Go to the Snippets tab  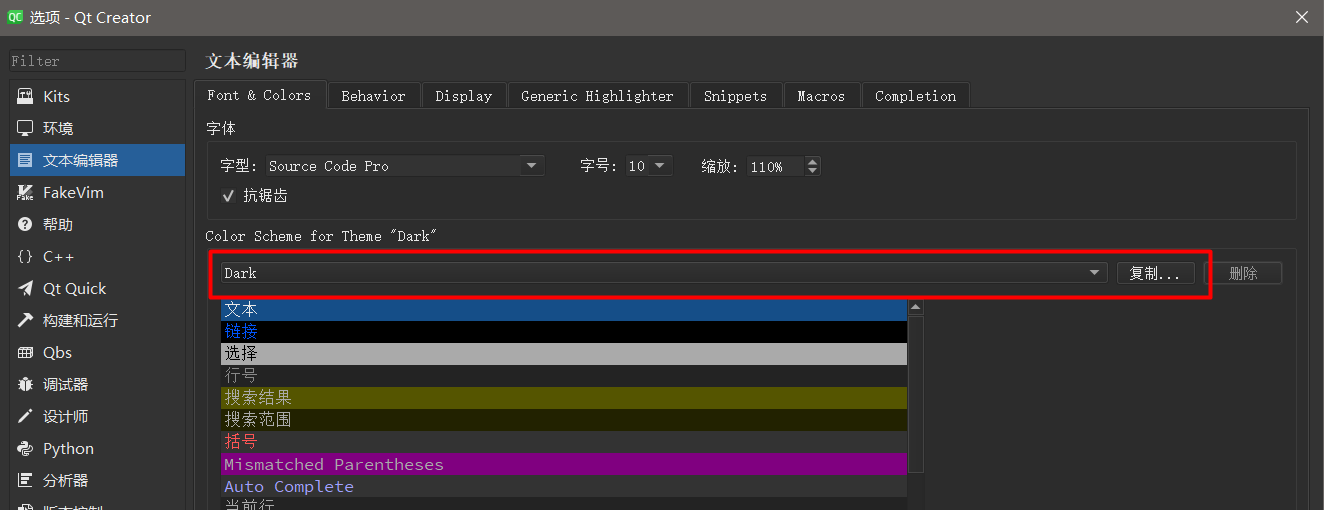click(x=735, y=96)
